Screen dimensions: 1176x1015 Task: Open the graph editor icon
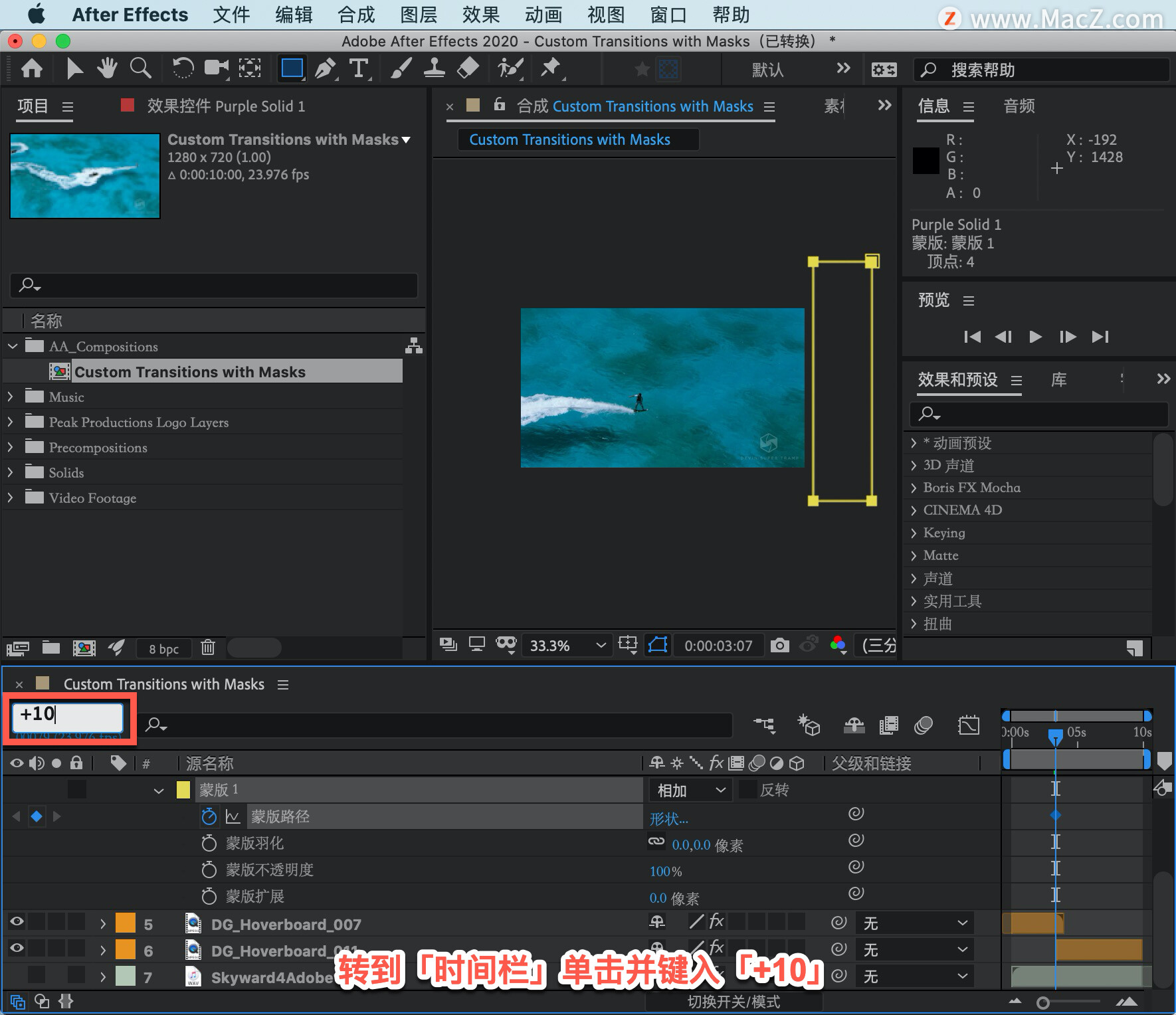[x=969, y=725]
